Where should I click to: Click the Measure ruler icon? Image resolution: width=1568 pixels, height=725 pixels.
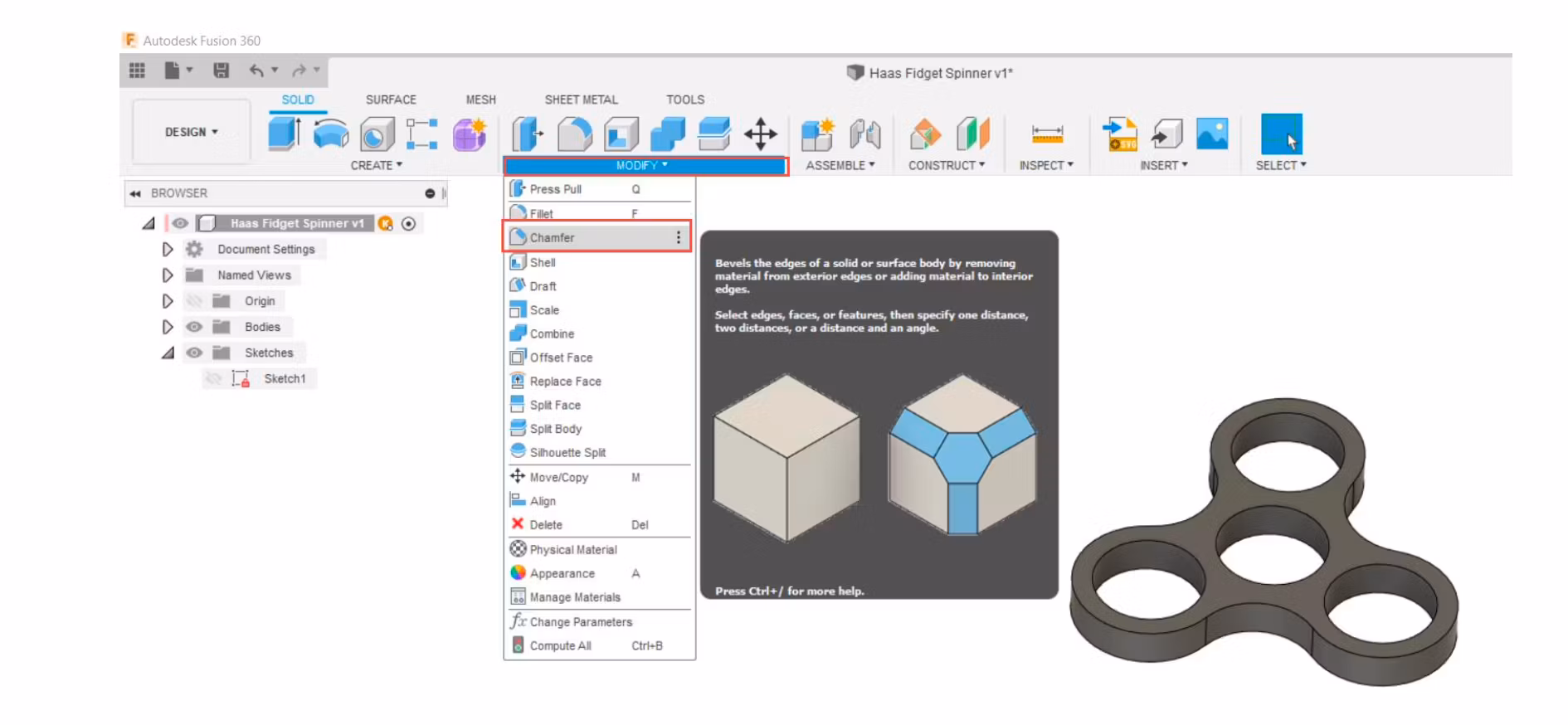[x=1046, y=134]
